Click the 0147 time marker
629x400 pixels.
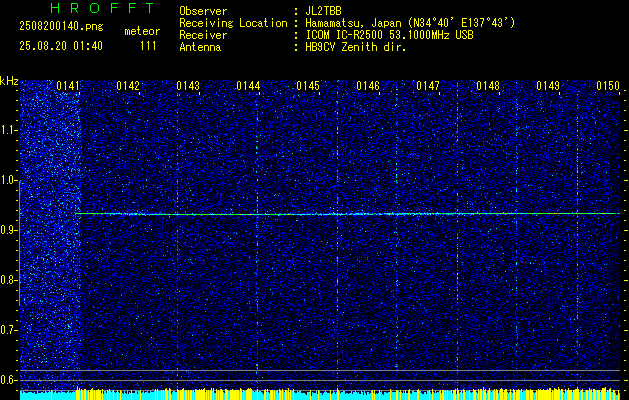pos(428,86)
